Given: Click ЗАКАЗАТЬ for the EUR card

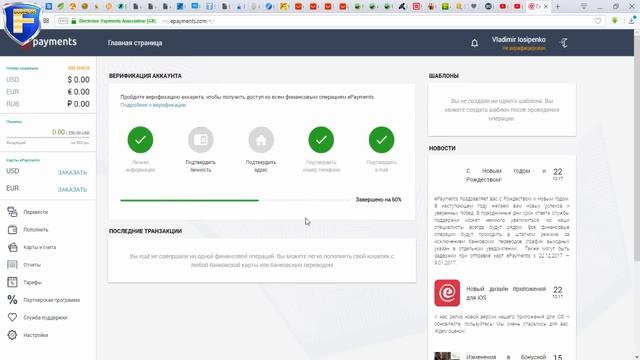Looking at the screenshot, I should pyautogui.click(x=72, y=189).
